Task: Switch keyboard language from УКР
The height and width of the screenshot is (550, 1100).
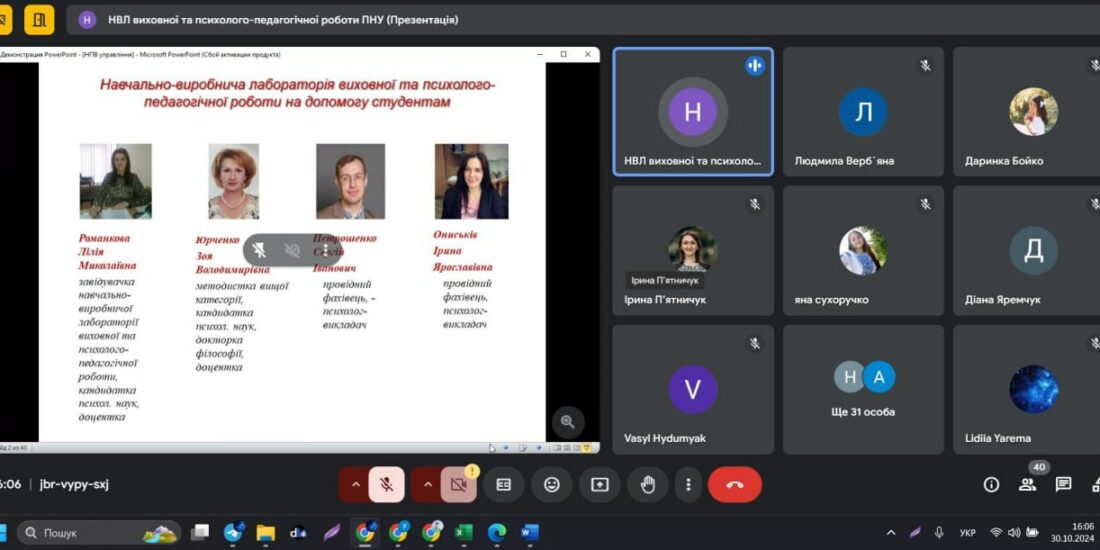Action: 967,532
